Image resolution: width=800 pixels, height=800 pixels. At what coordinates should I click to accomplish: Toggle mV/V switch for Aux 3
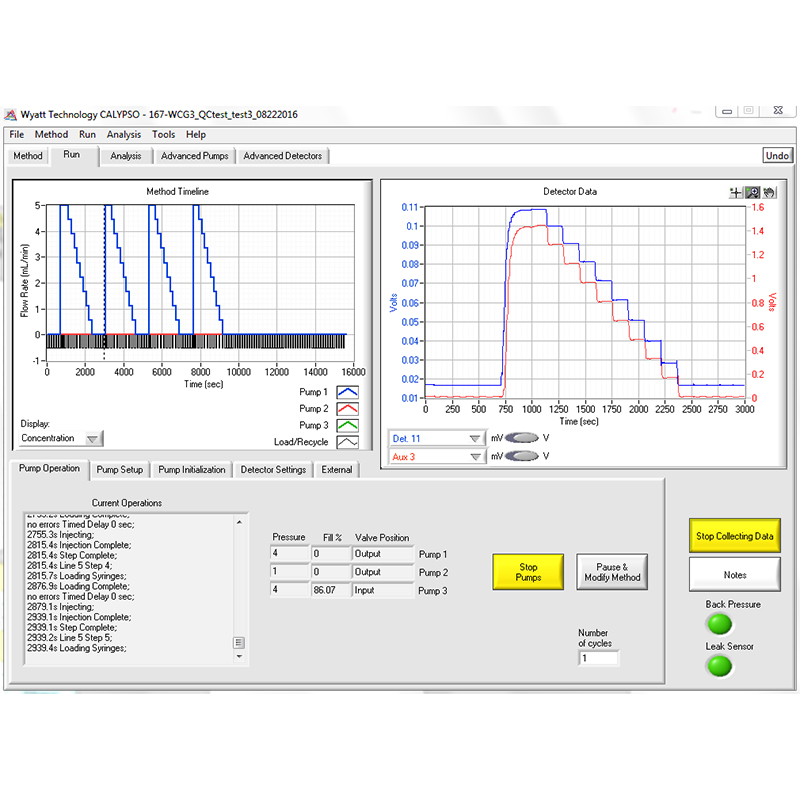[521, 456]
